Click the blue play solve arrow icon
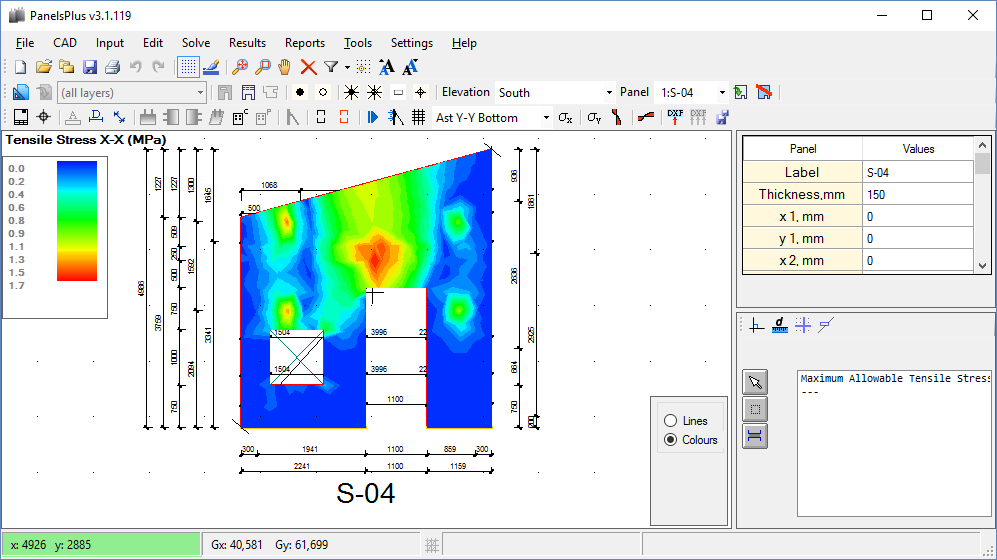 point(373,117)
